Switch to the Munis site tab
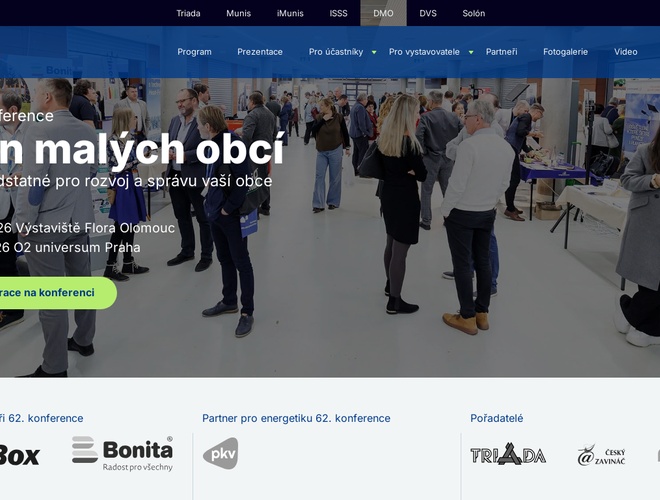The width and height of the screenshot is (660, 500). (x=239, y=13)
